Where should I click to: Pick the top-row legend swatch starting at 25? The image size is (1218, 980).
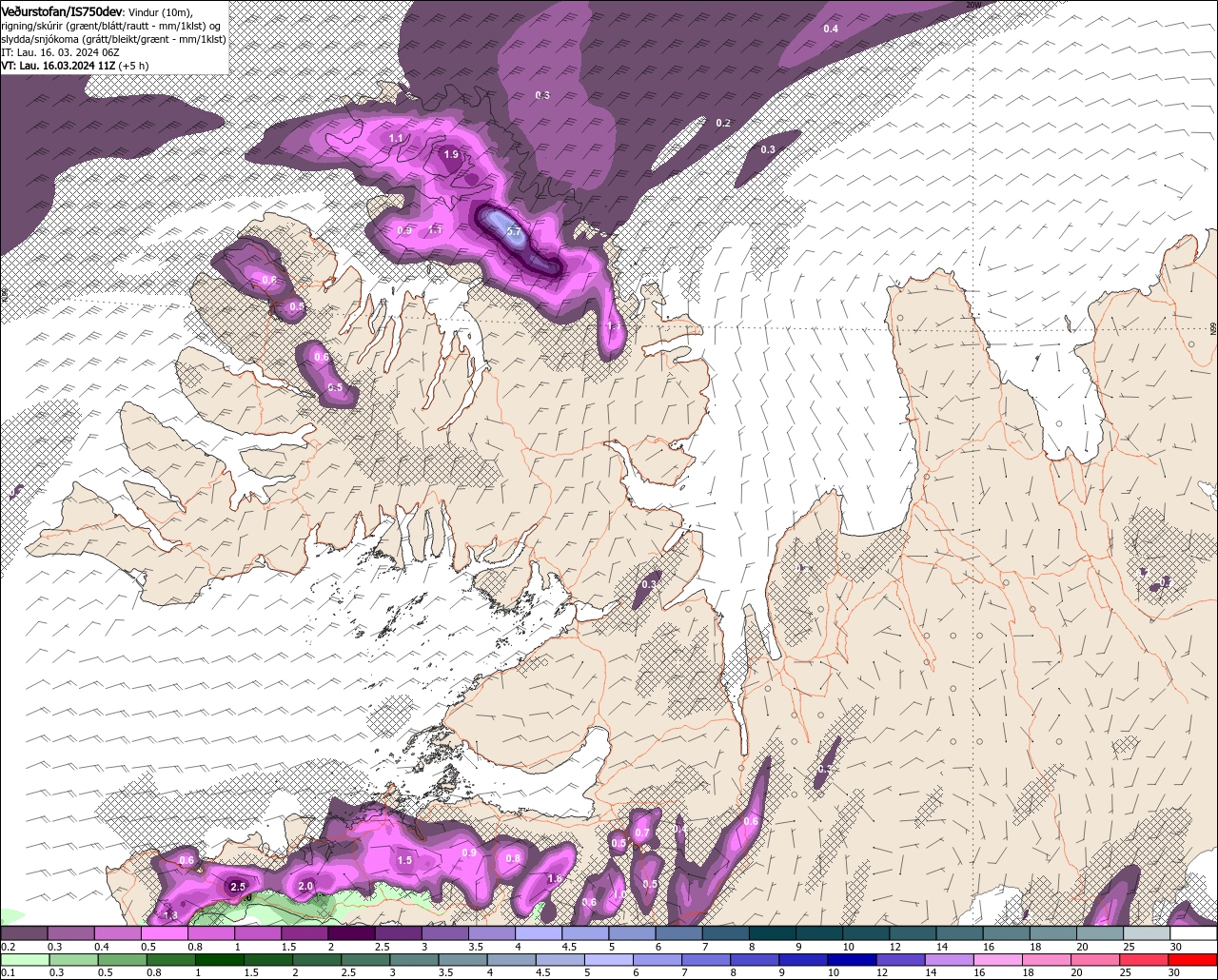point(1147,933)
